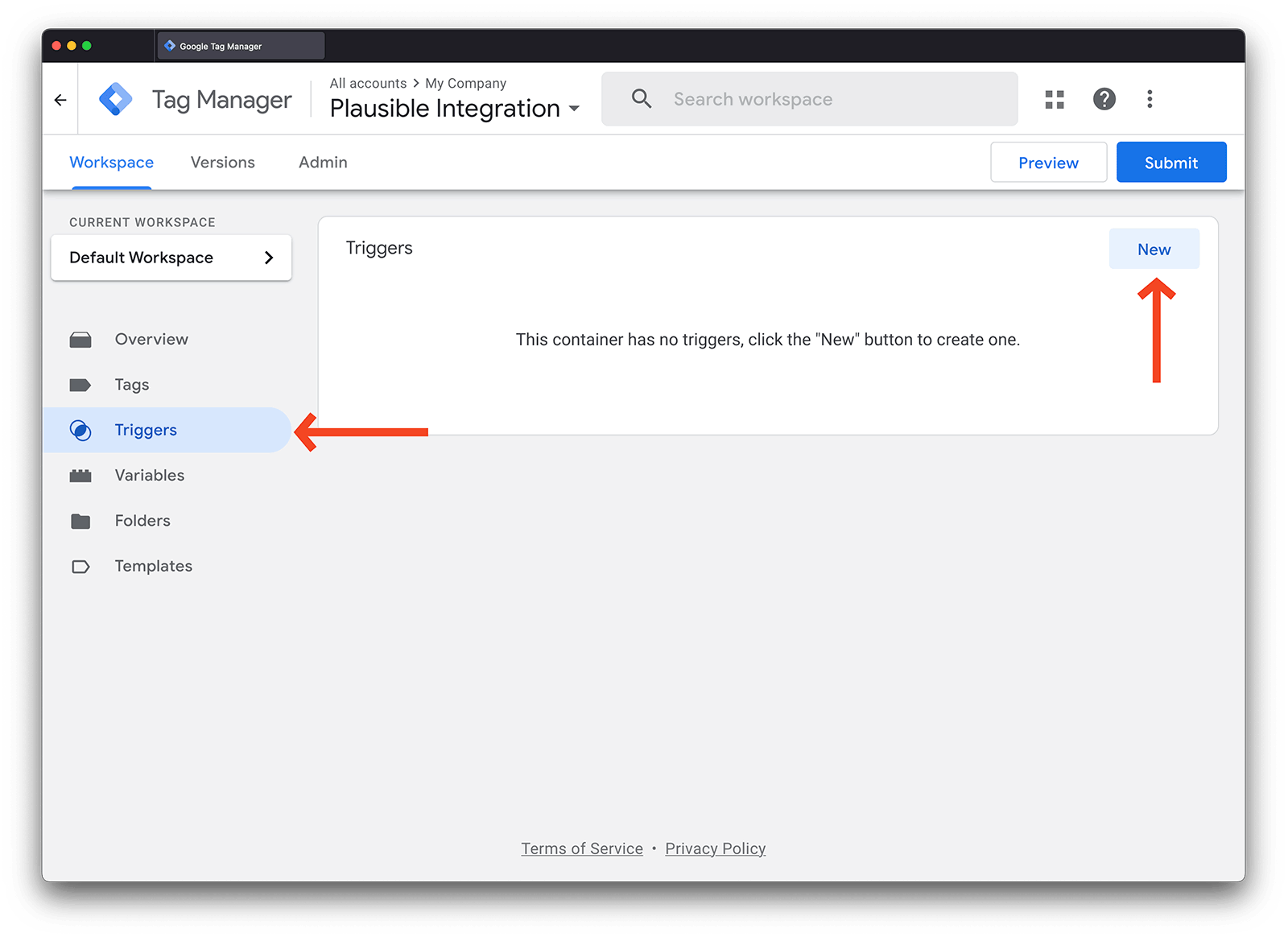Open the three-dot more options menu

point(1150,99)
